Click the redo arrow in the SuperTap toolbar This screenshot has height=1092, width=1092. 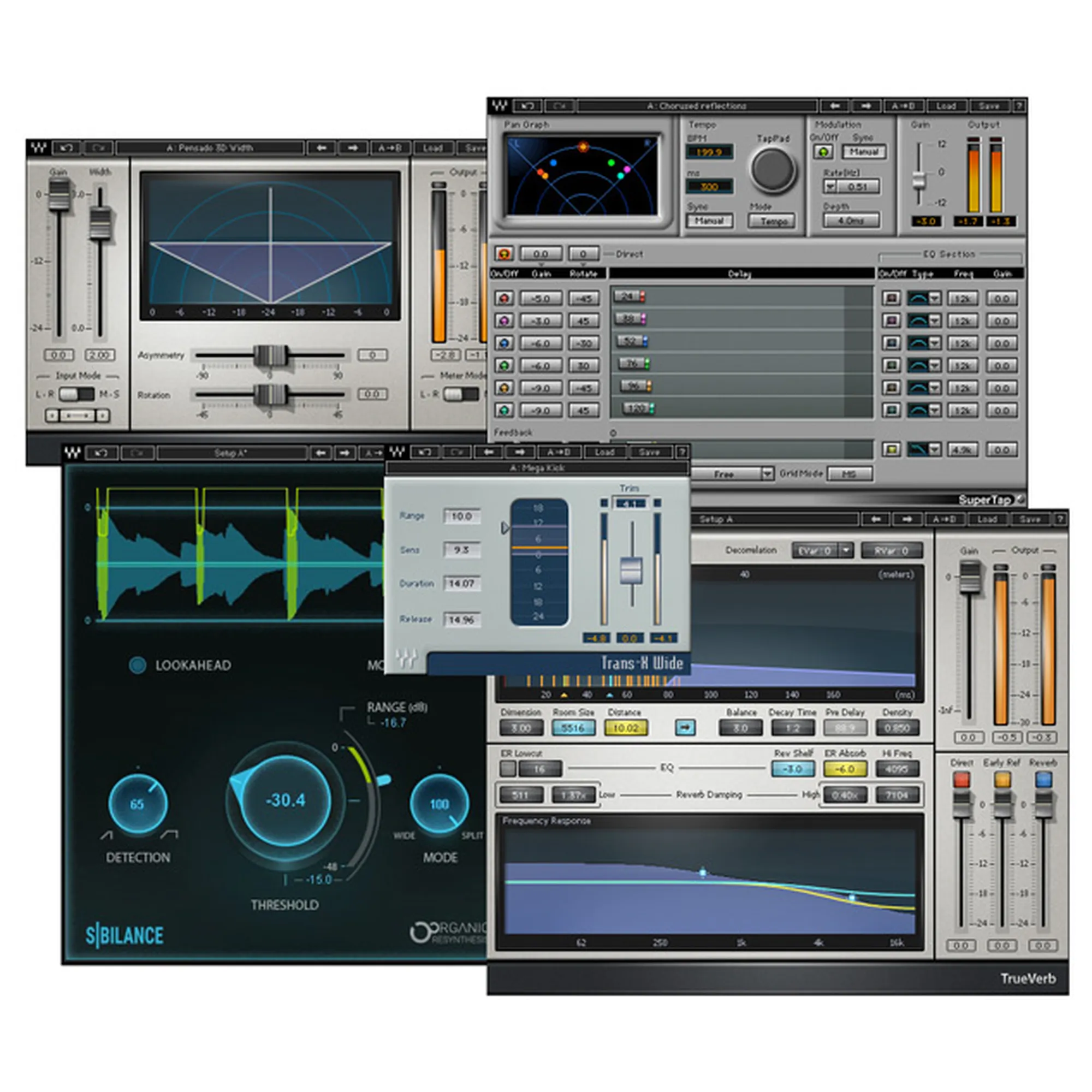pyautogui.click(x=560, y=106)
